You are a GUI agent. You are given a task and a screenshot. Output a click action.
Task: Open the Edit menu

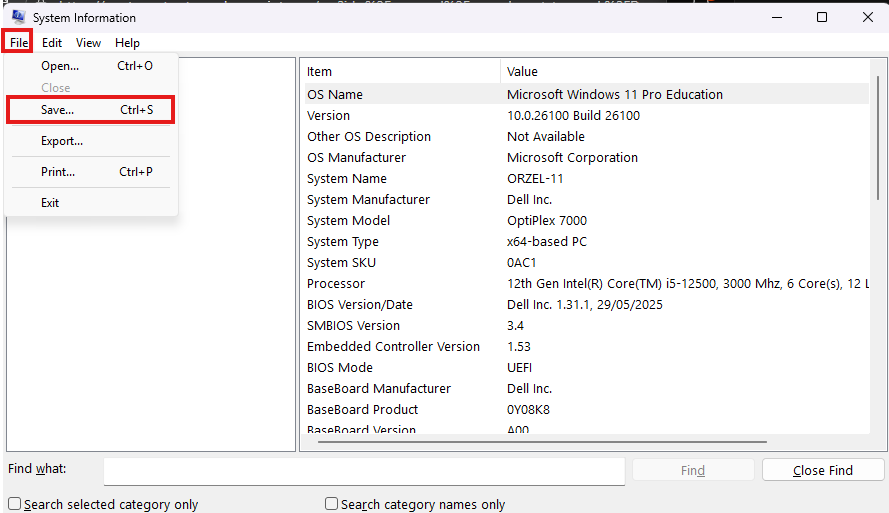(52, 43)
